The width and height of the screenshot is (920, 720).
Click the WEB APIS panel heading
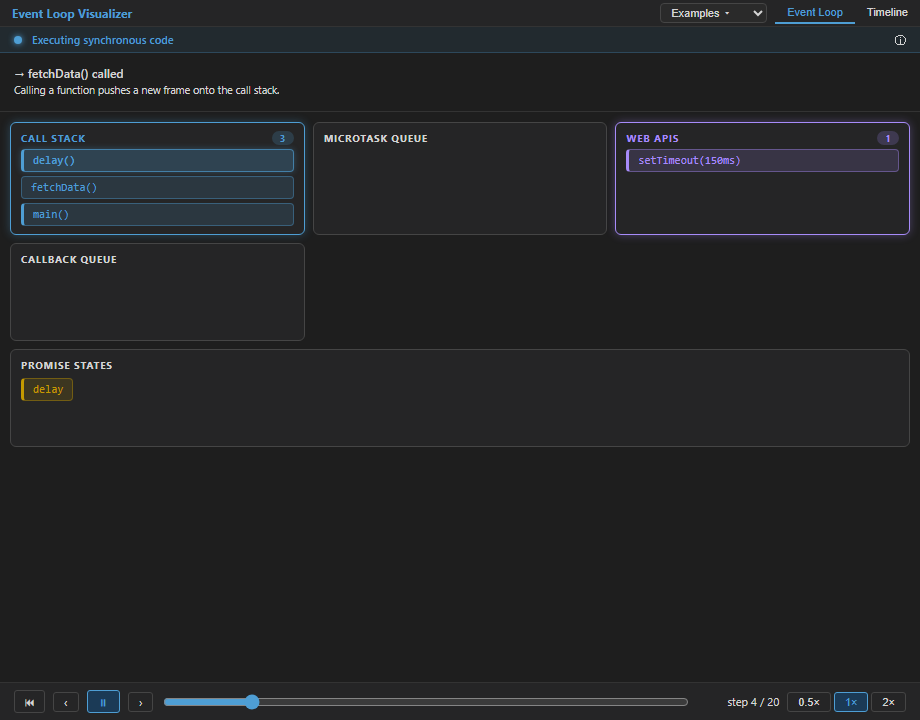[652, 138]
